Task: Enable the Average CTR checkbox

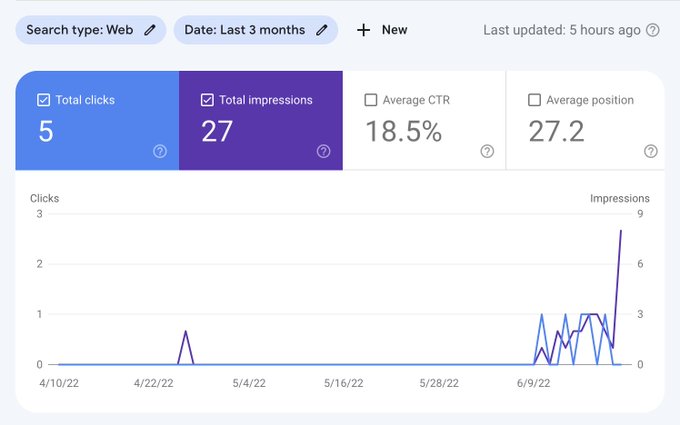Action: point(371,100)
